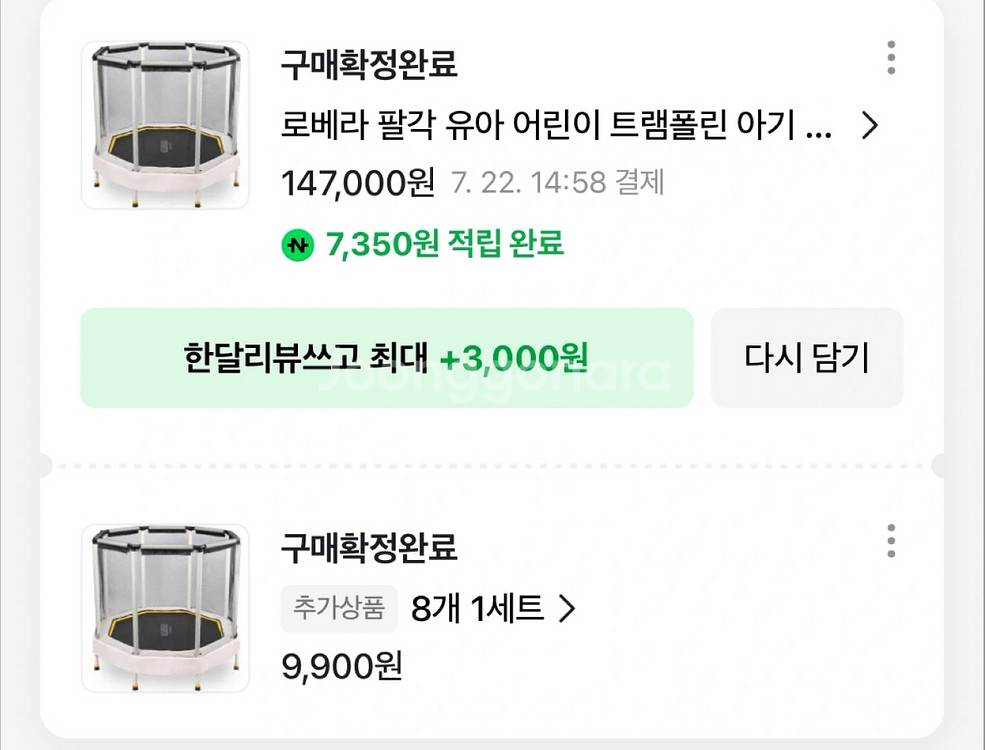
Task: Click the 8개 1세트 option text
Action: pos(478,607)
